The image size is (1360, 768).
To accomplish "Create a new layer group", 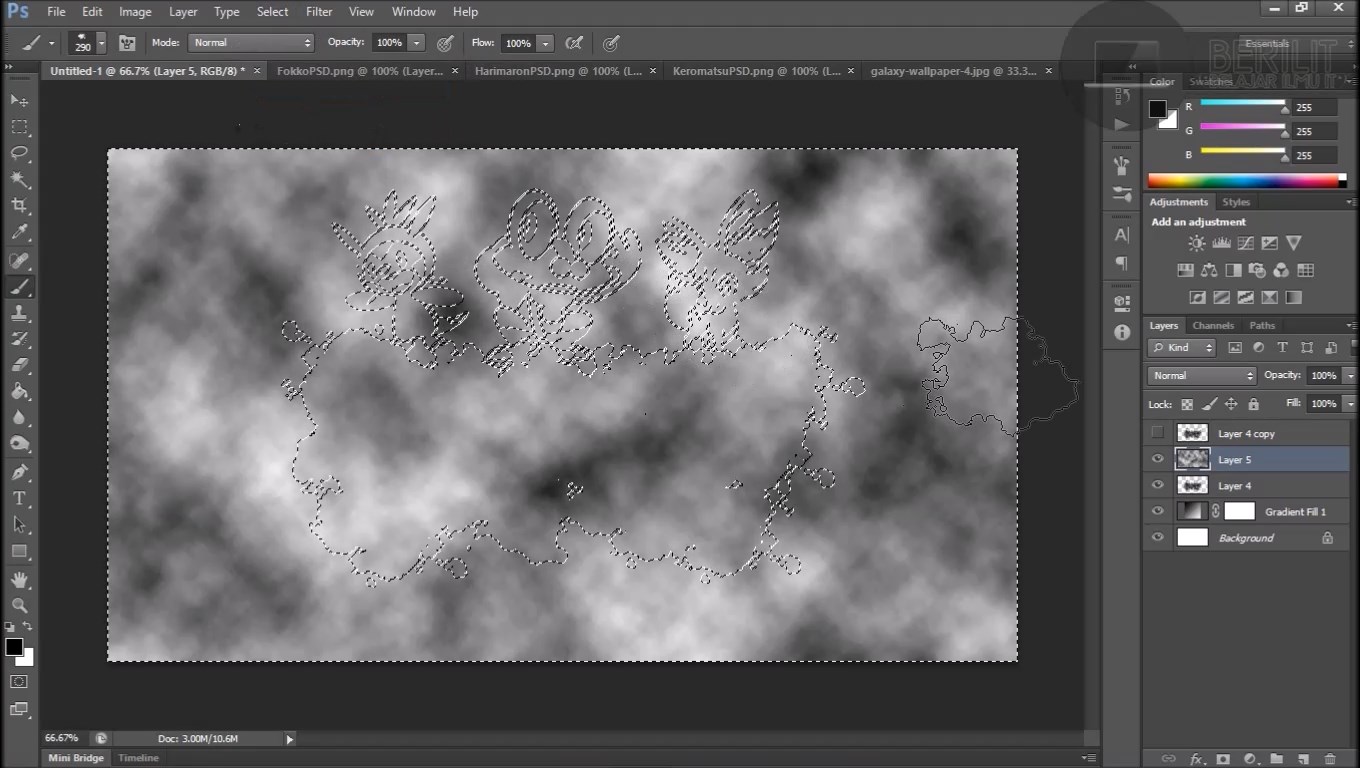I will (x=1277, y=759).
